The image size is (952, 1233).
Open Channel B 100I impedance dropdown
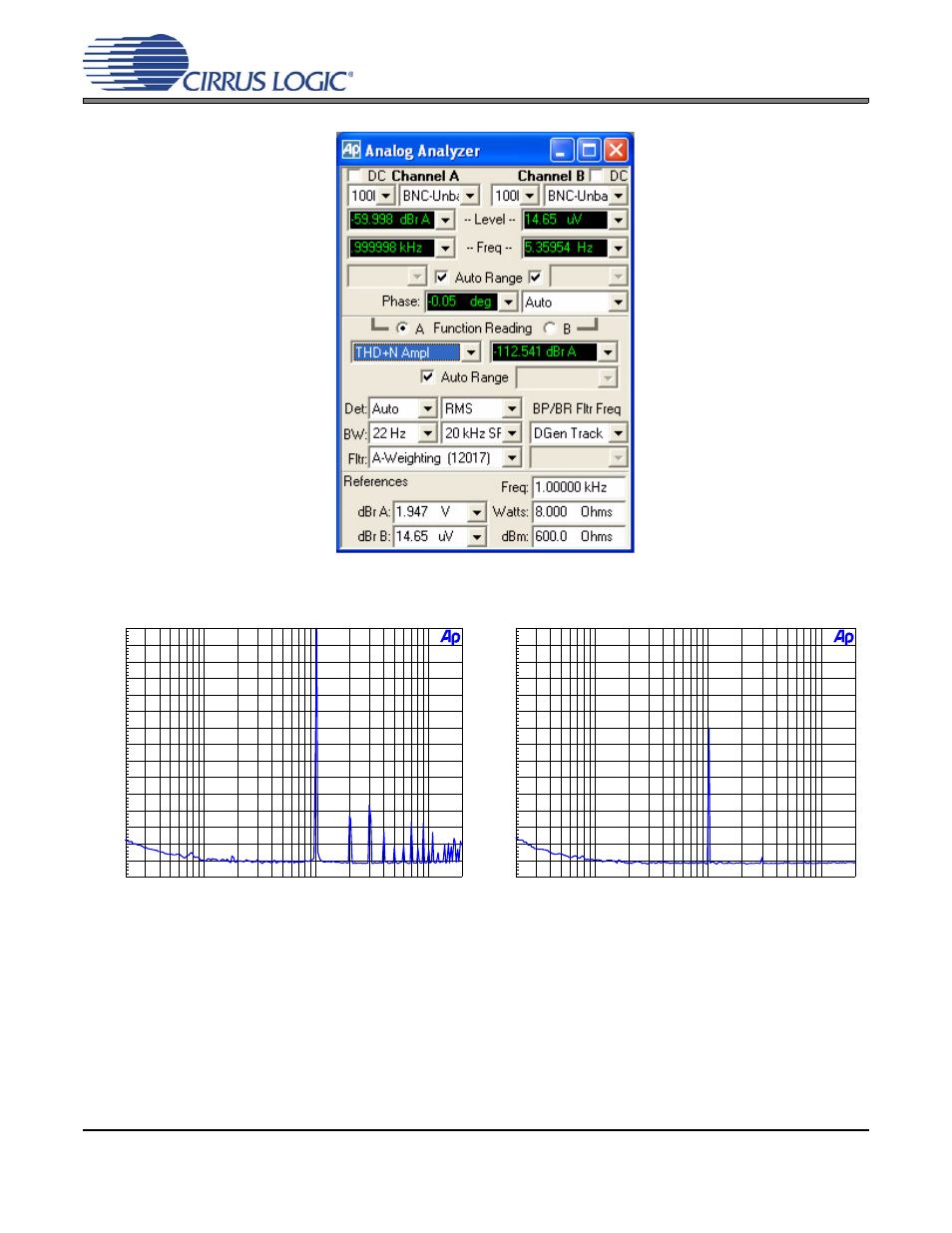[530, 196]
